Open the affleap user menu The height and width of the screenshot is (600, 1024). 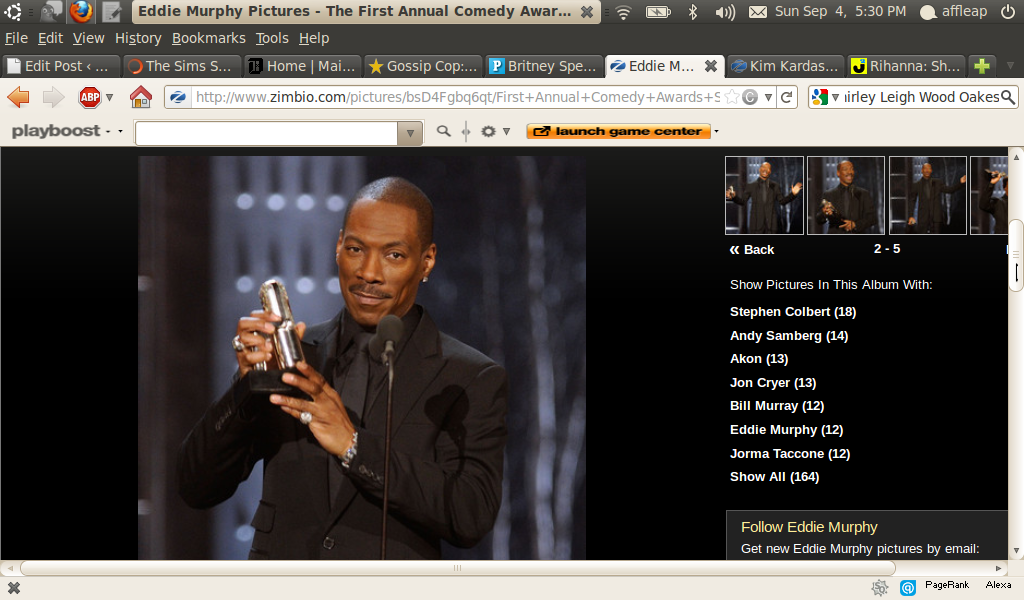click(x=953, y=12)
